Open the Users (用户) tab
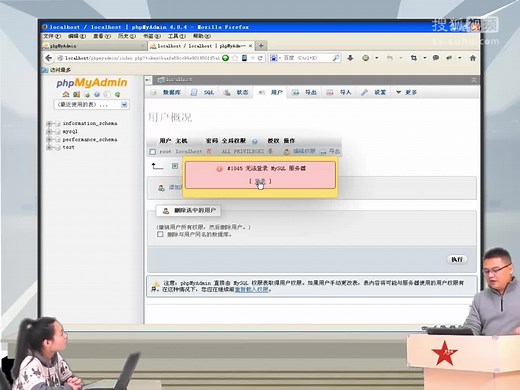This screenshot has width=520, height=390. (x=271, y=92)
